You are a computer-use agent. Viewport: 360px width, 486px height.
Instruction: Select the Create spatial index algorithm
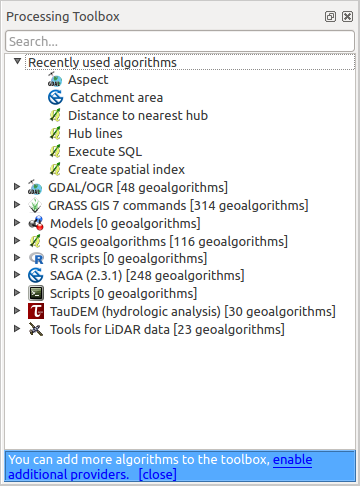pyautogui.click(x=126, y=170)
